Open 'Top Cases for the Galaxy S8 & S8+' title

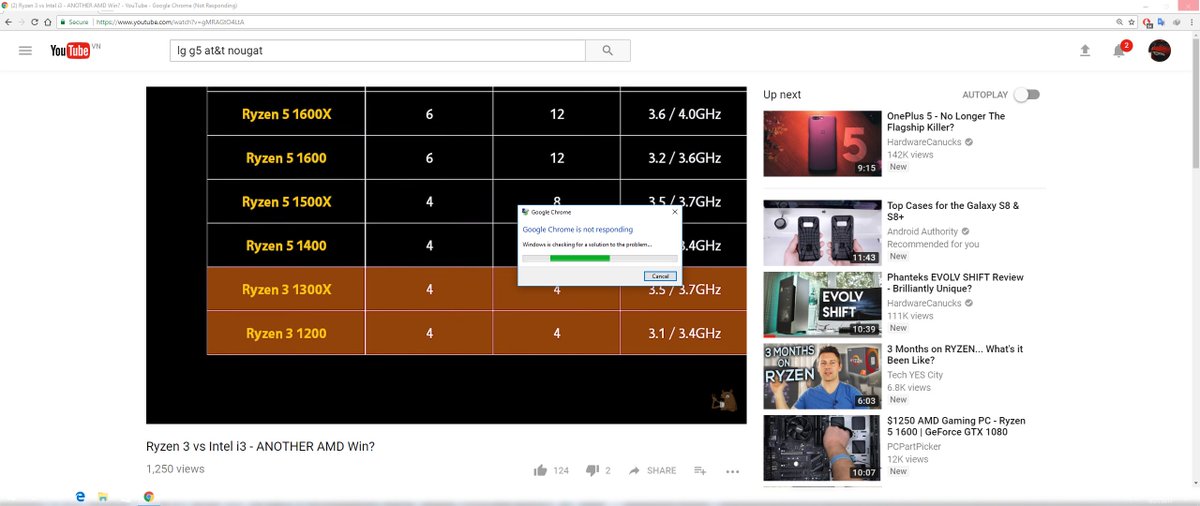pyautogui.click(x=953, y=211)
